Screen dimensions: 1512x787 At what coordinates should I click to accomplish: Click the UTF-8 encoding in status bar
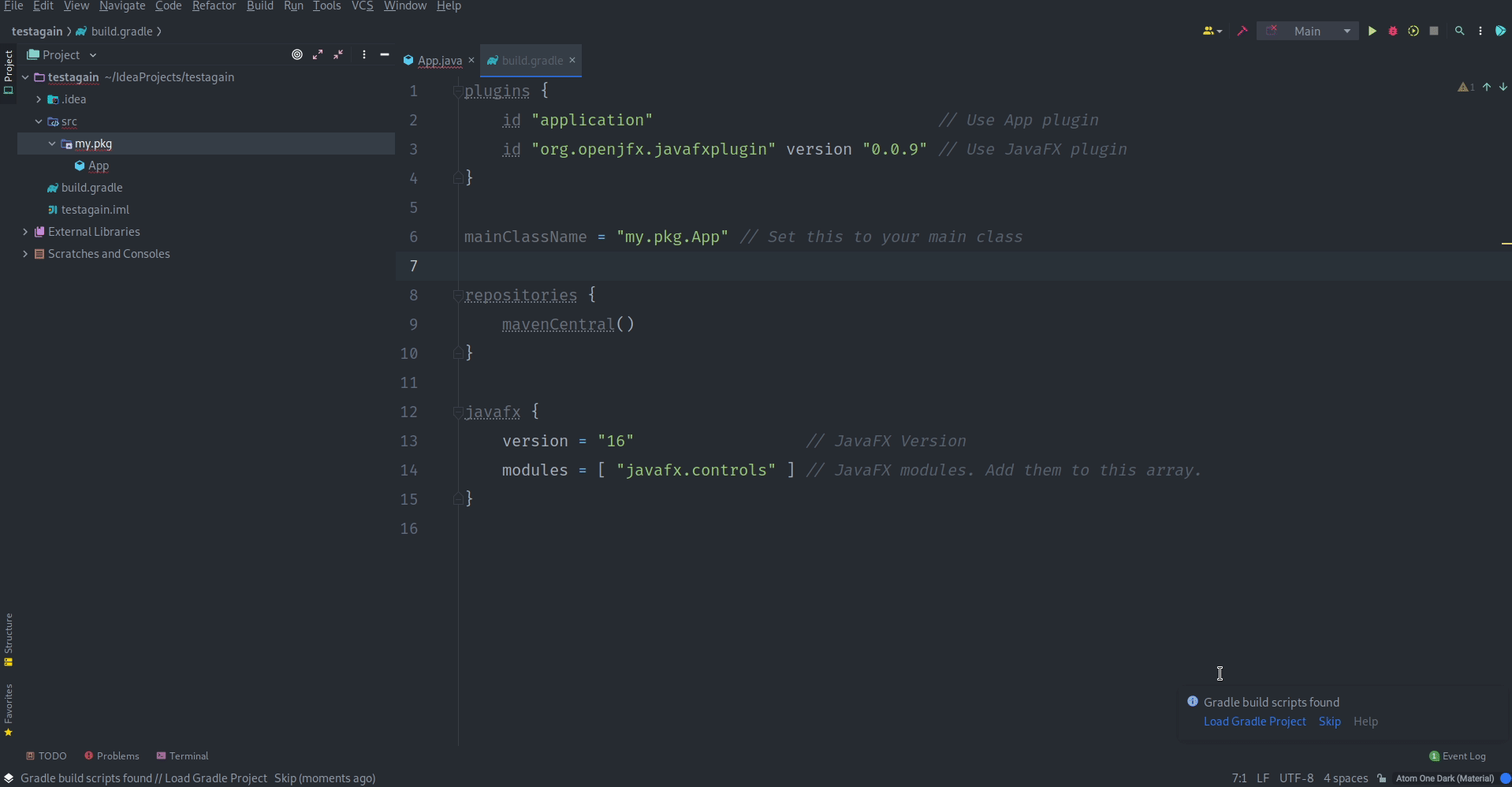1297,778
